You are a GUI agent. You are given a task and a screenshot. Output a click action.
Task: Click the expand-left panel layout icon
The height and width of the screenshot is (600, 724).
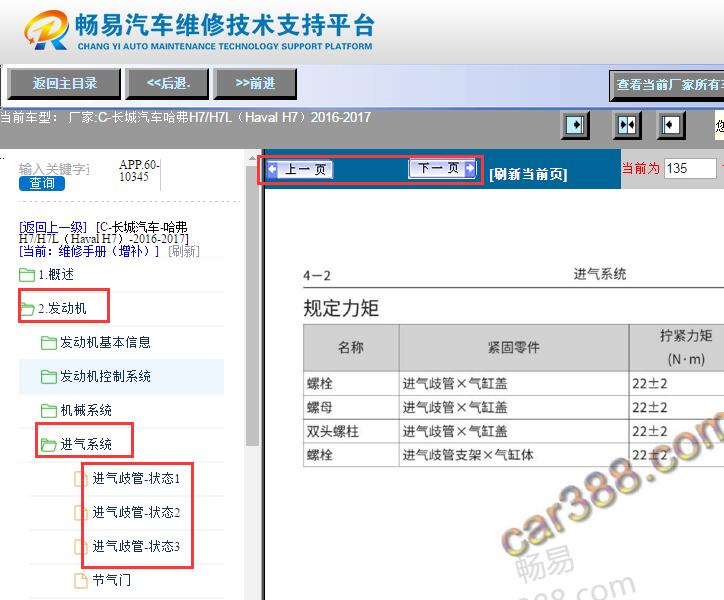(671, 125)
